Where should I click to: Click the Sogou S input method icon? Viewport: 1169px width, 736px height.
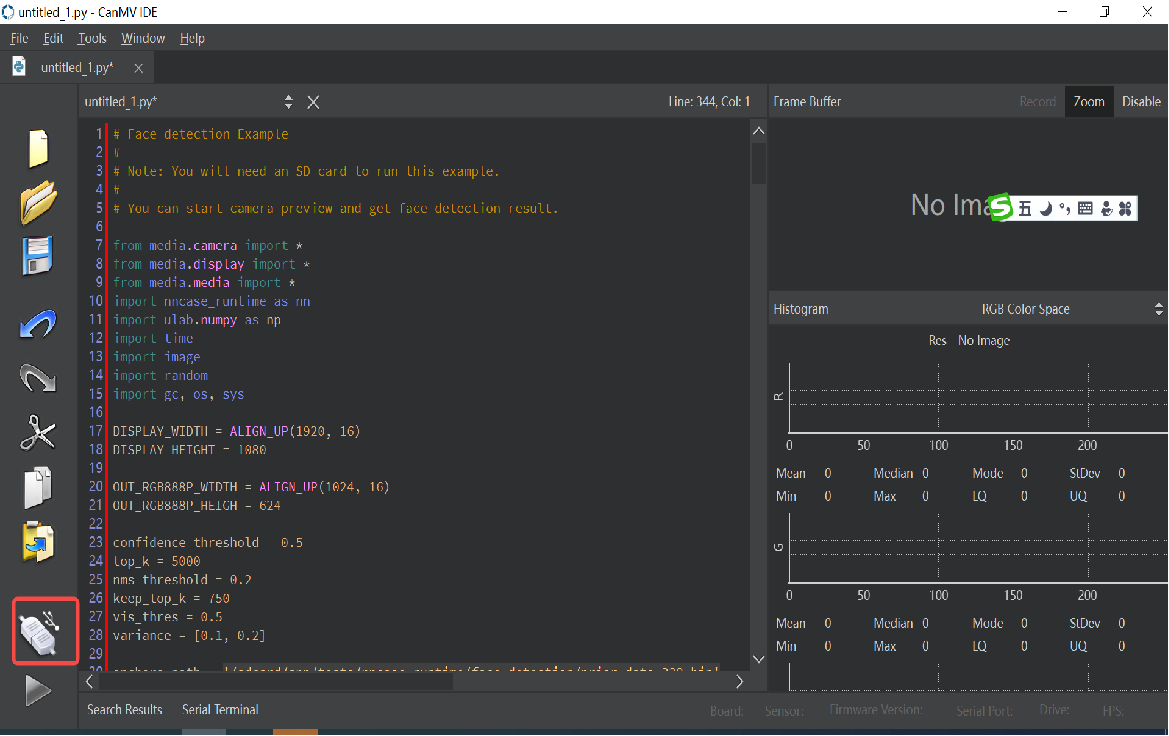[x=1001, y=207]
